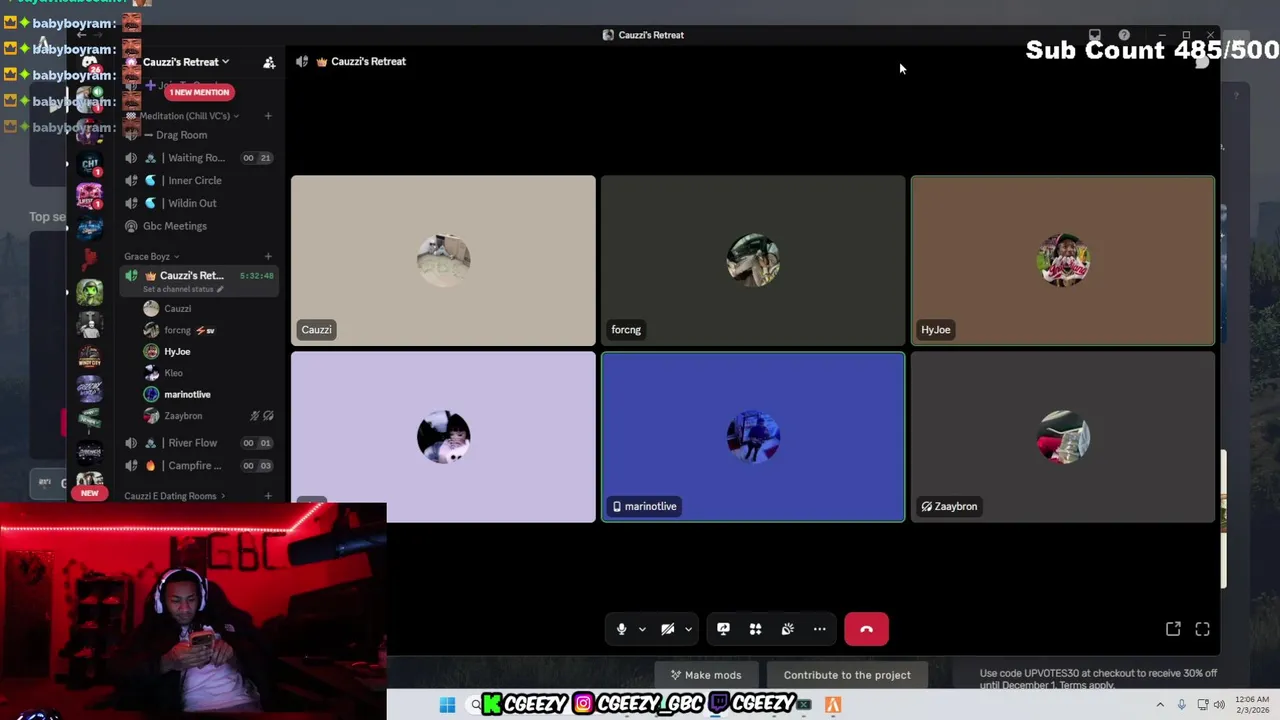This screenshot has width=1280, height=720.
Task: Open the soundboard icon
Action: pyautogui.click(x=787, y=629)
